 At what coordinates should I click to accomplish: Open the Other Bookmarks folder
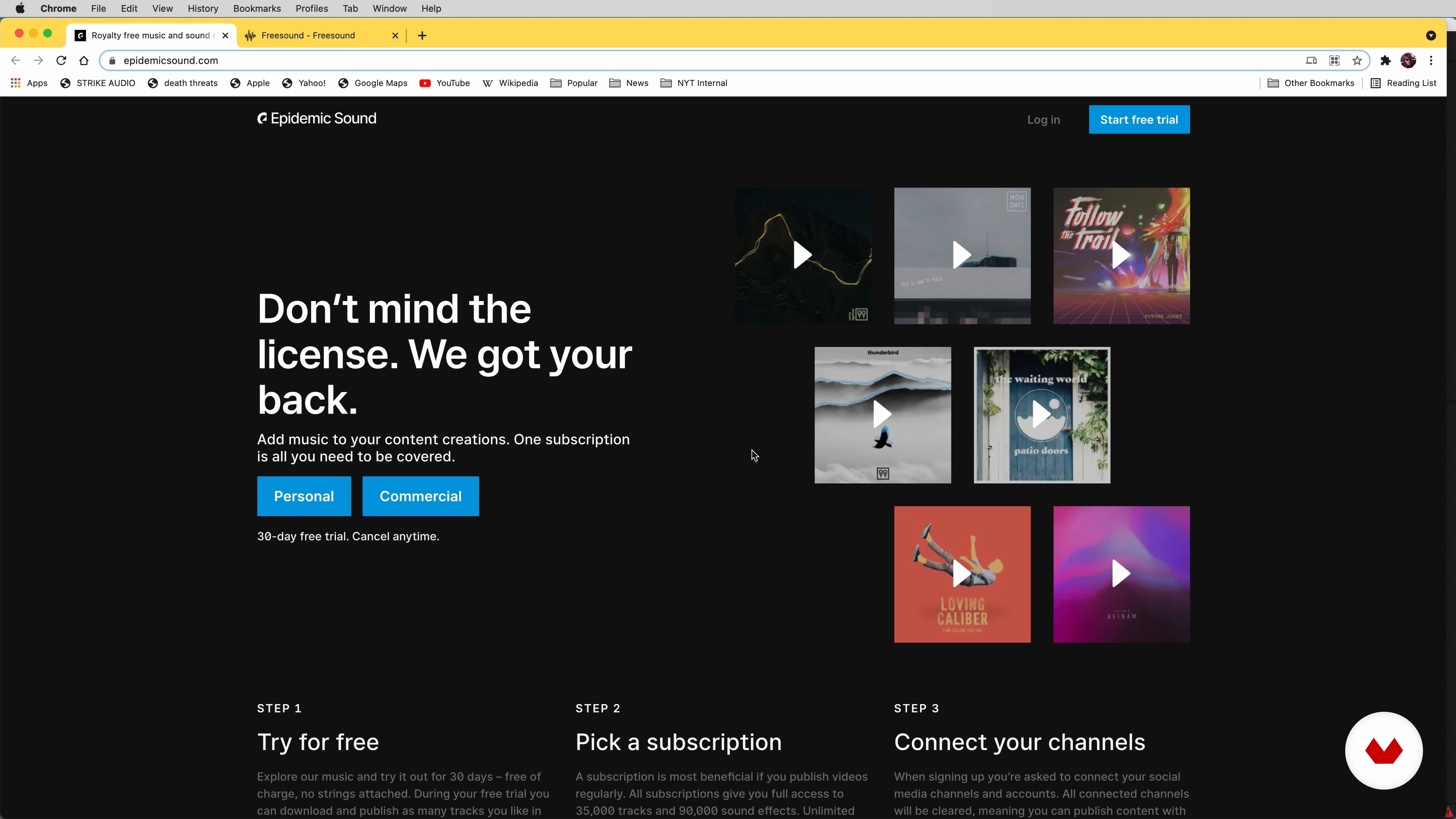click(1311, 83)
